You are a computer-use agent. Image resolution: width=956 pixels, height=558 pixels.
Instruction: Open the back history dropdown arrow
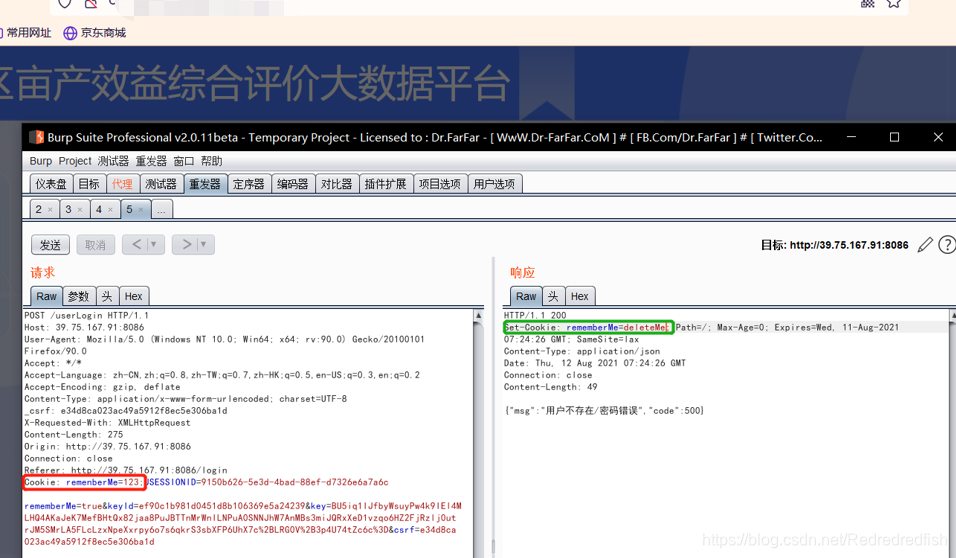point(154,245)
